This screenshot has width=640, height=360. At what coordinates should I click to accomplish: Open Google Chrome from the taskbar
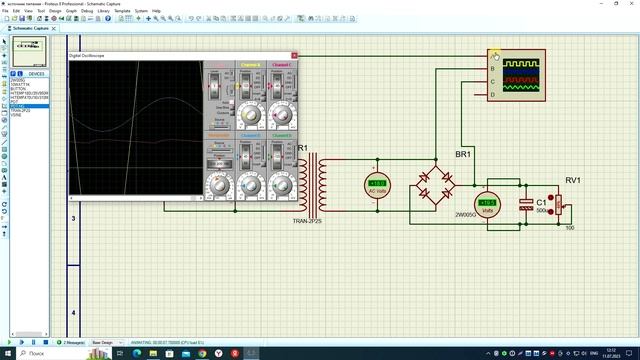click(202, 353)
